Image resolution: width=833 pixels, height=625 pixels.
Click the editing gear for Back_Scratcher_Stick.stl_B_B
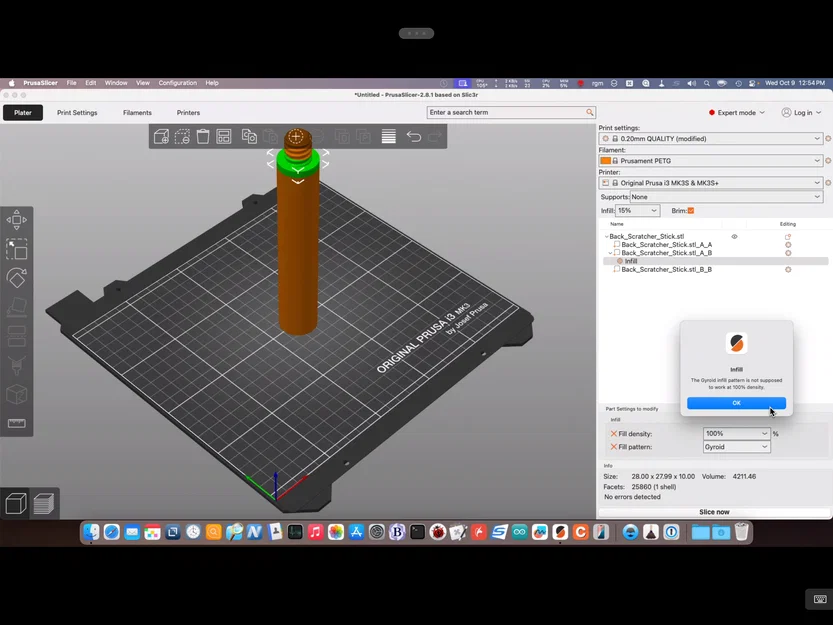[788, 269]
